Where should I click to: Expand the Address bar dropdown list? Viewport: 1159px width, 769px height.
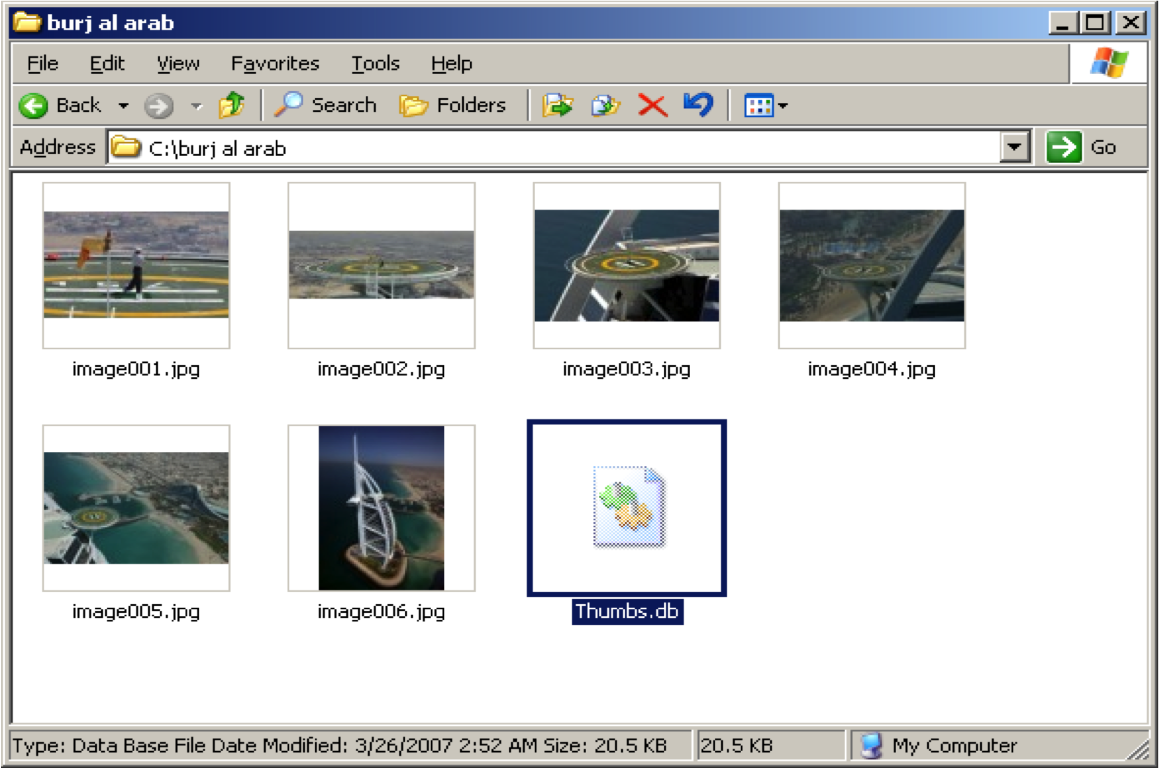coord(1016,148)
